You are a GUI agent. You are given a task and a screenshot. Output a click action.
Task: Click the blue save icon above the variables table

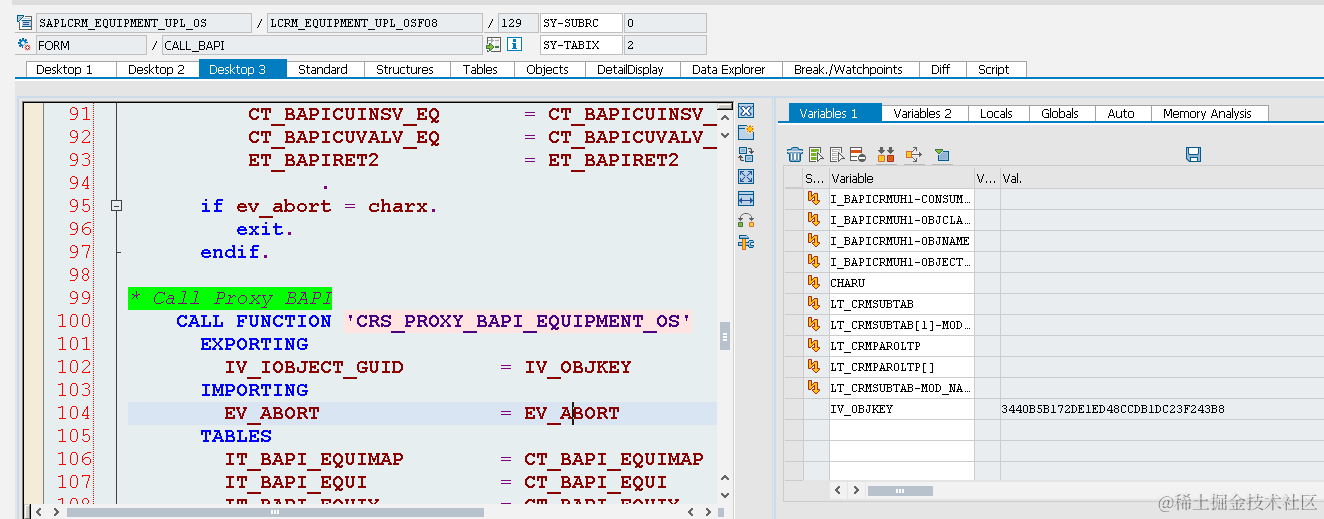pos(1192,154)
